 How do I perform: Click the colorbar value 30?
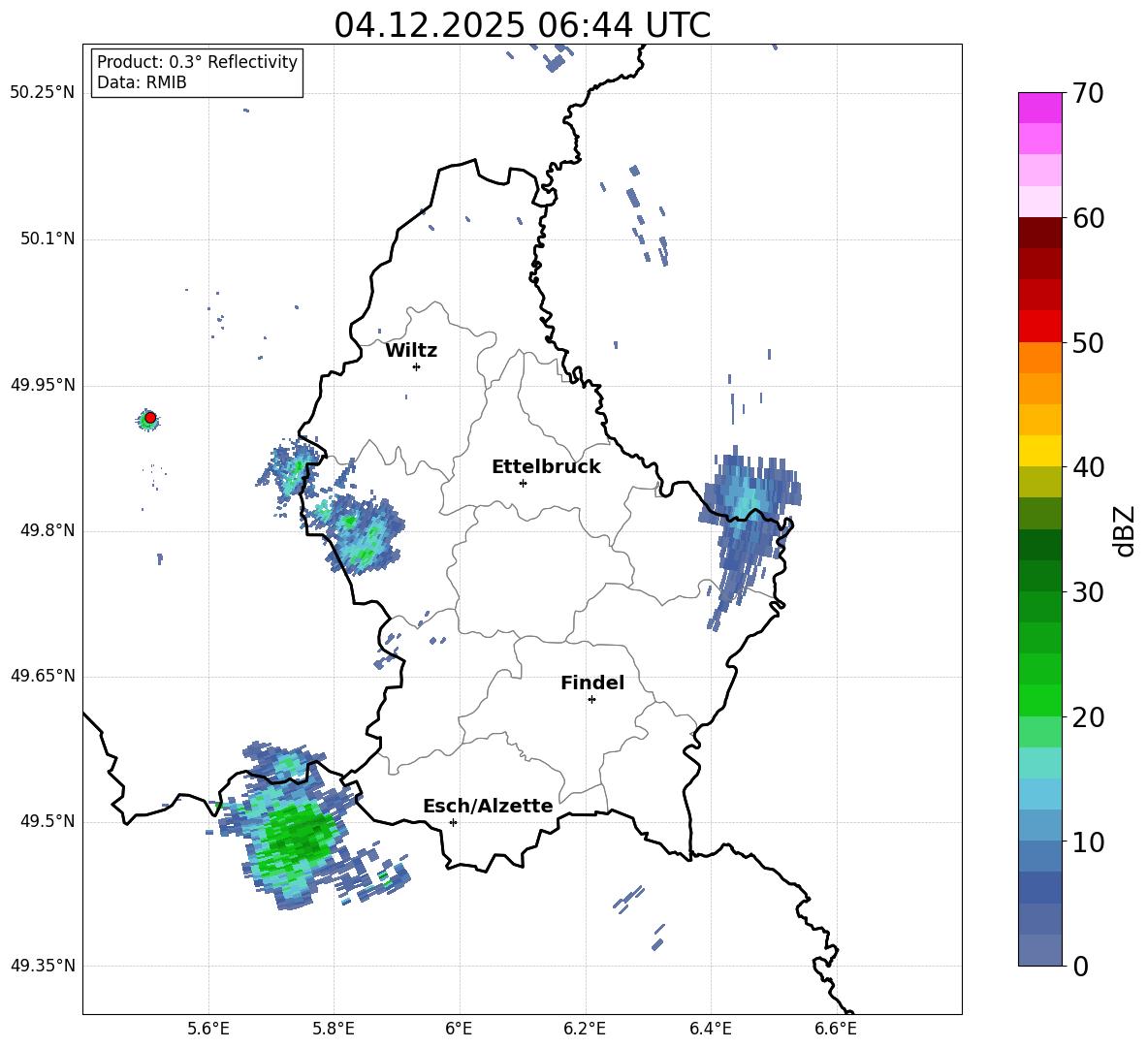tap(1088, 592)
